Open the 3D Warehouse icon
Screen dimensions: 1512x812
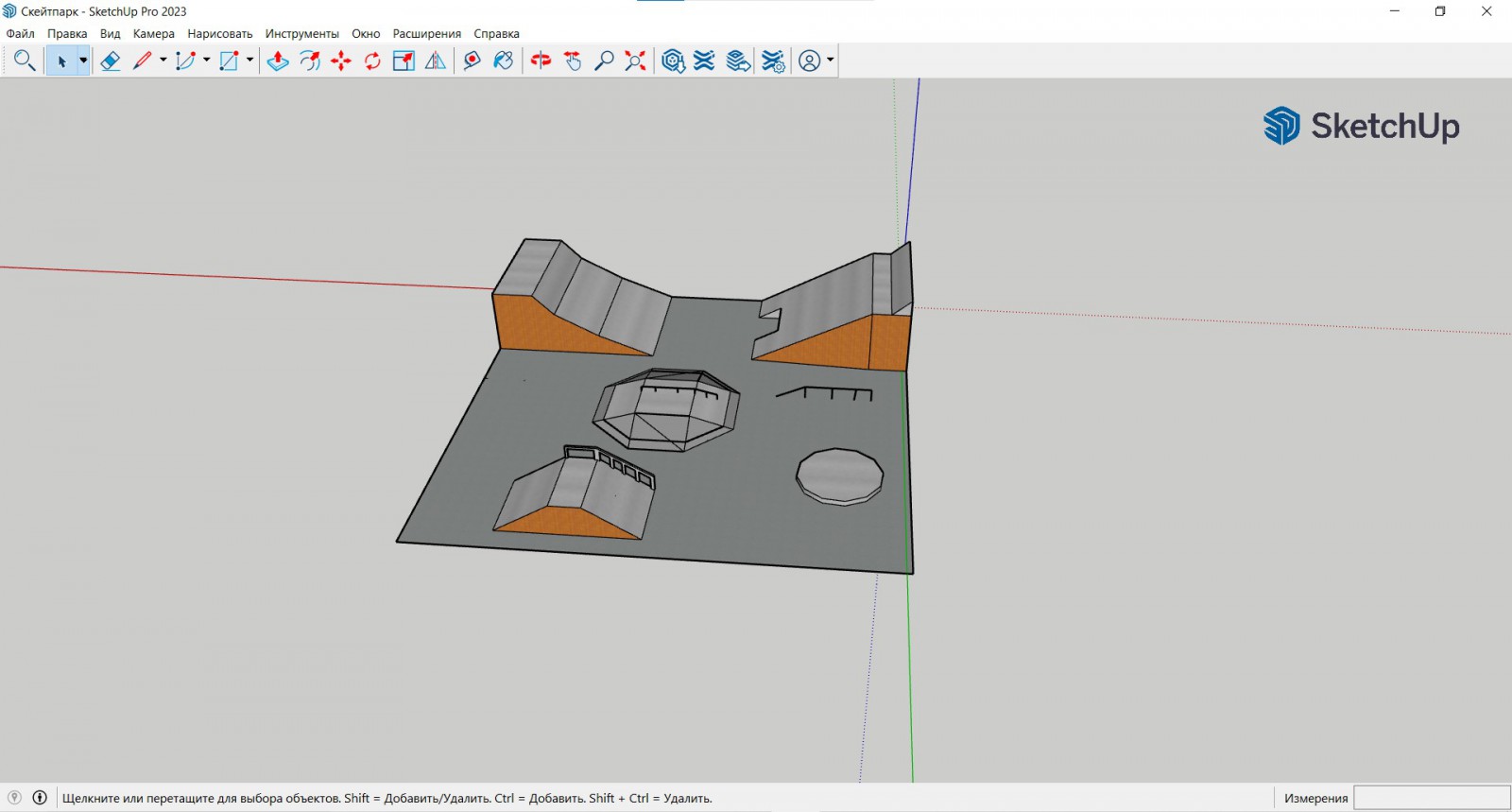point(673,61)
